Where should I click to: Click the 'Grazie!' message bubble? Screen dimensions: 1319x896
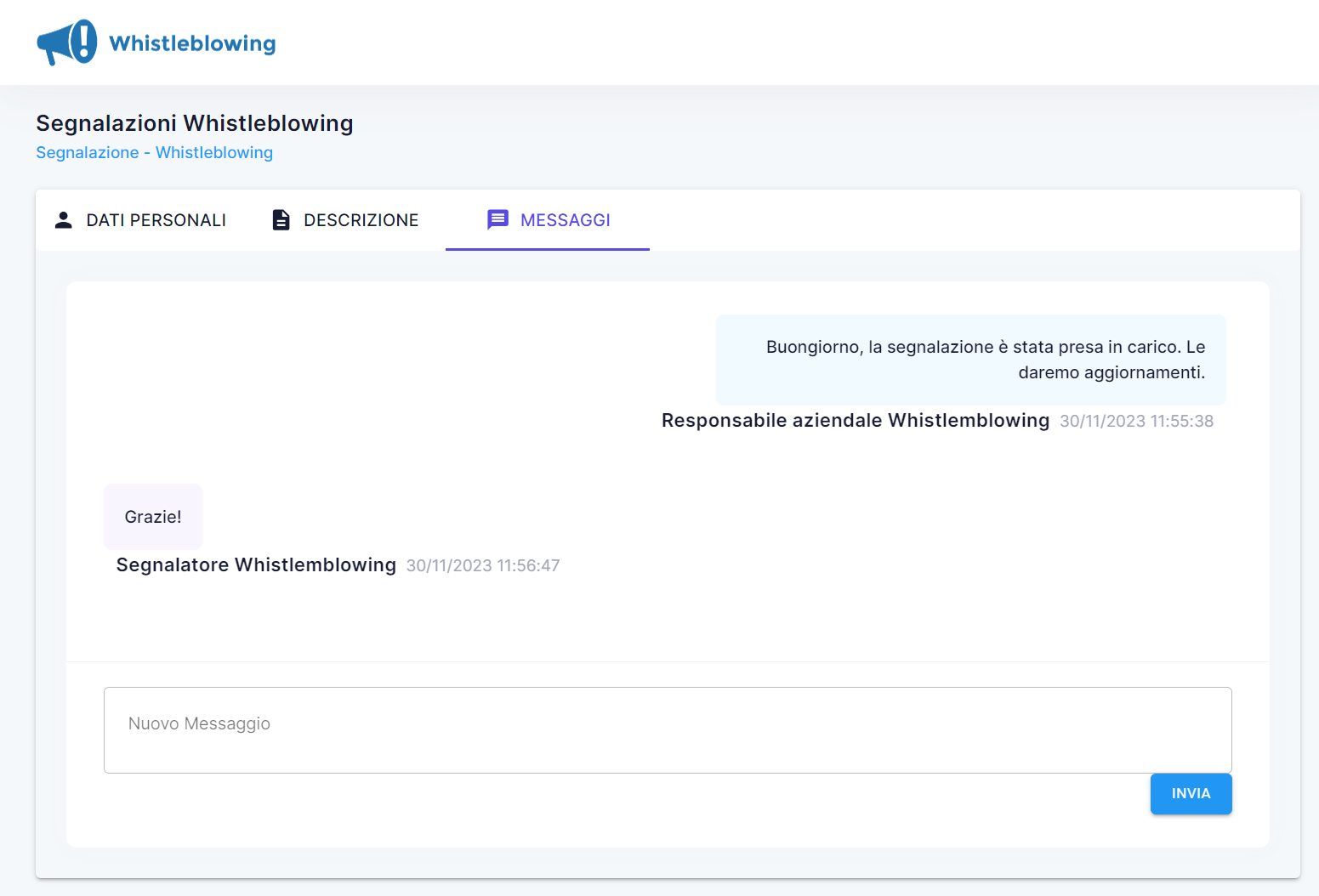pos(153,517)
